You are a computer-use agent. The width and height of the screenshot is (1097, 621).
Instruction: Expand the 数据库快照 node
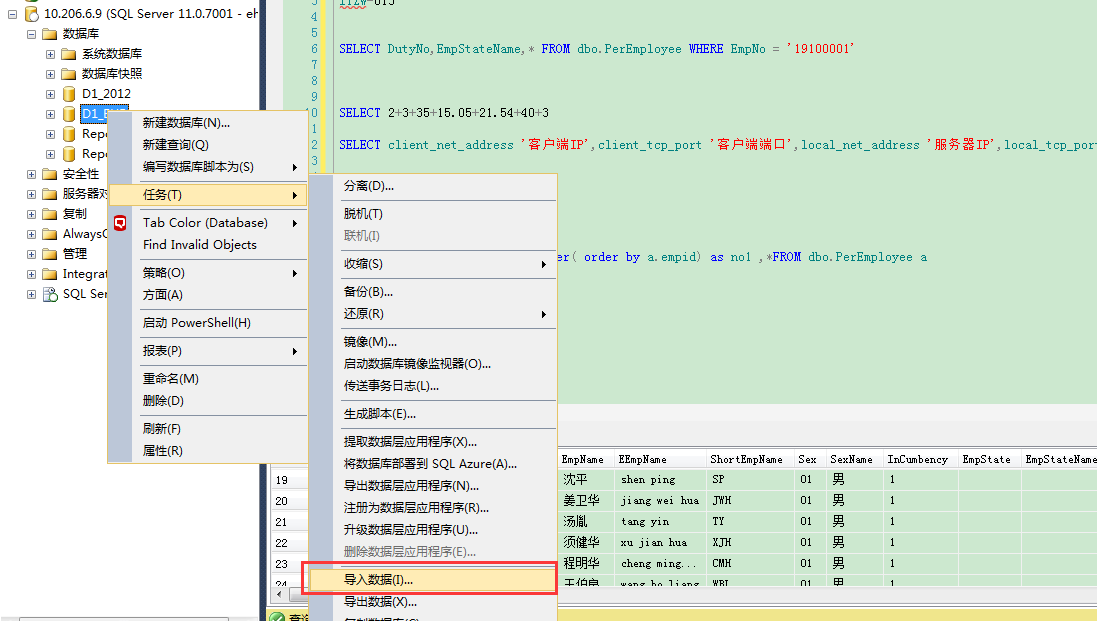tap(50, 74)
